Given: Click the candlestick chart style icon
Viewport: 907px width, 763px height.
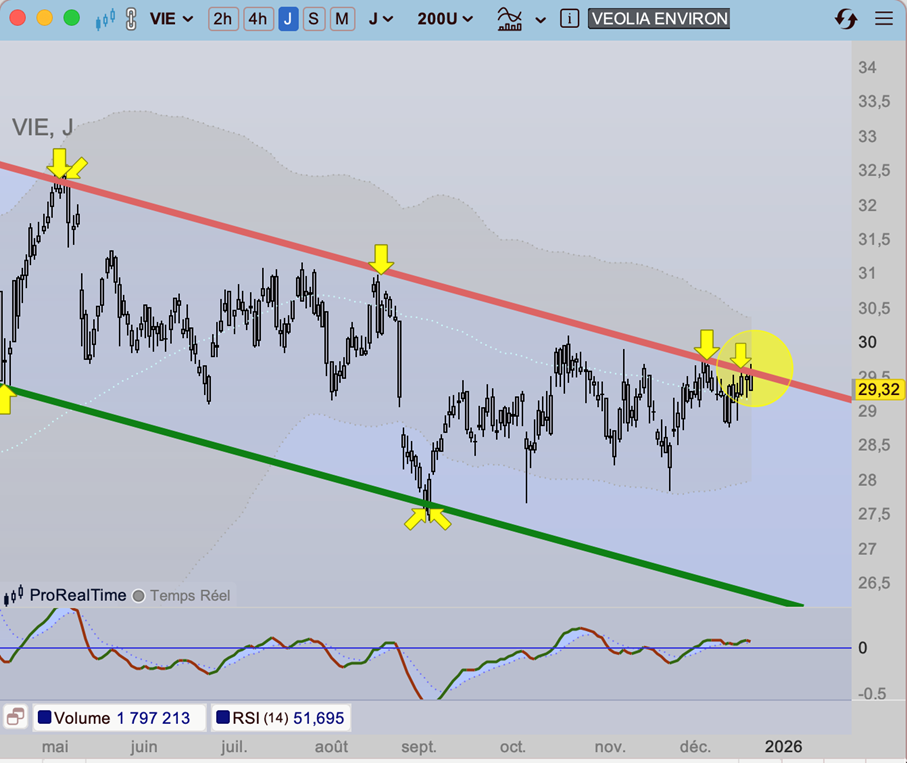Looking at the screenshot, I should pyautogui.click(x=104, y=19).
